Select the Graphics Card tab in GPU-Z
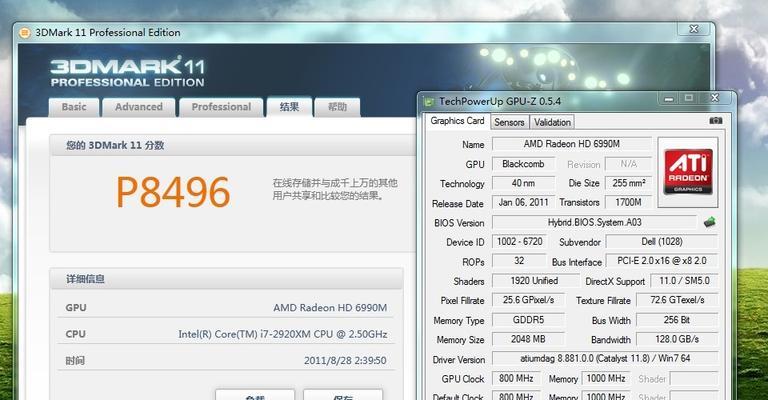This screenshot has width=768, height=400. click(457, 121)
